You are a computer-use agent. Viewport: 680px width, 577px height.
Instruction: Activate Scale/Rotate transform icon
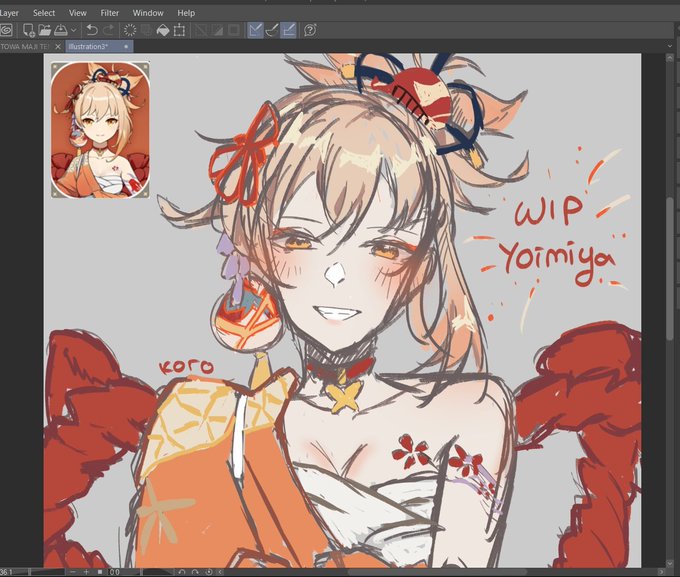coord(179,30)
